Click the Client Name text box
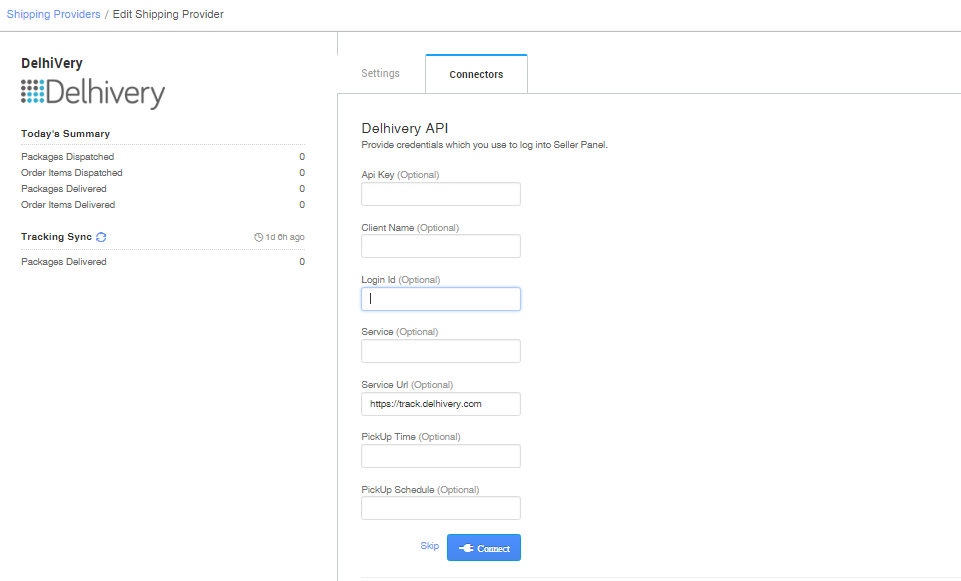This screenshot has height=581, width=961. pyautogui.click(x=440, y=246)
